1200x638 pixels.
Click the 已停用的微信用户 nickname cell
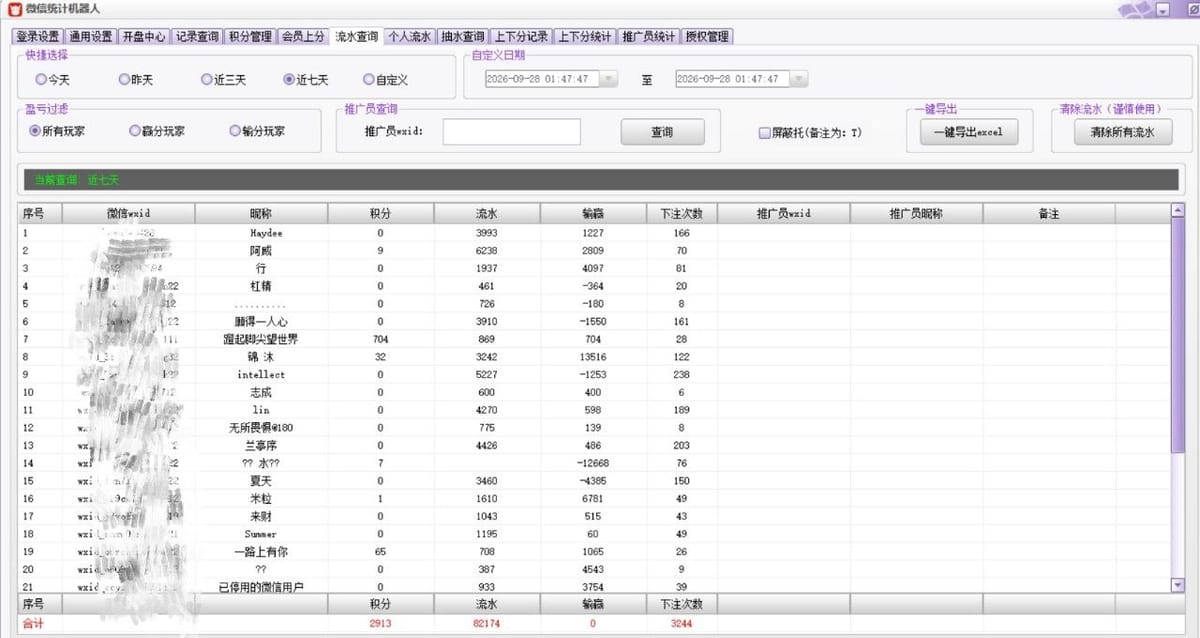click(x=261, y=587)
